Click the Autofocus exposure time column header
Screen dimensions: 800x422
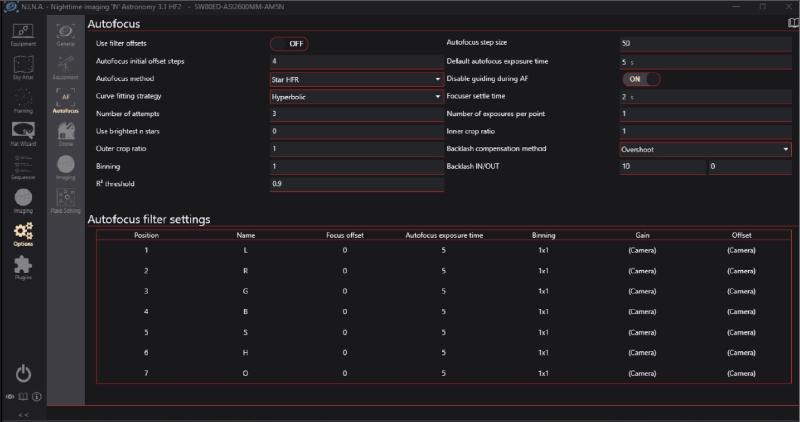tap(444, 235)
